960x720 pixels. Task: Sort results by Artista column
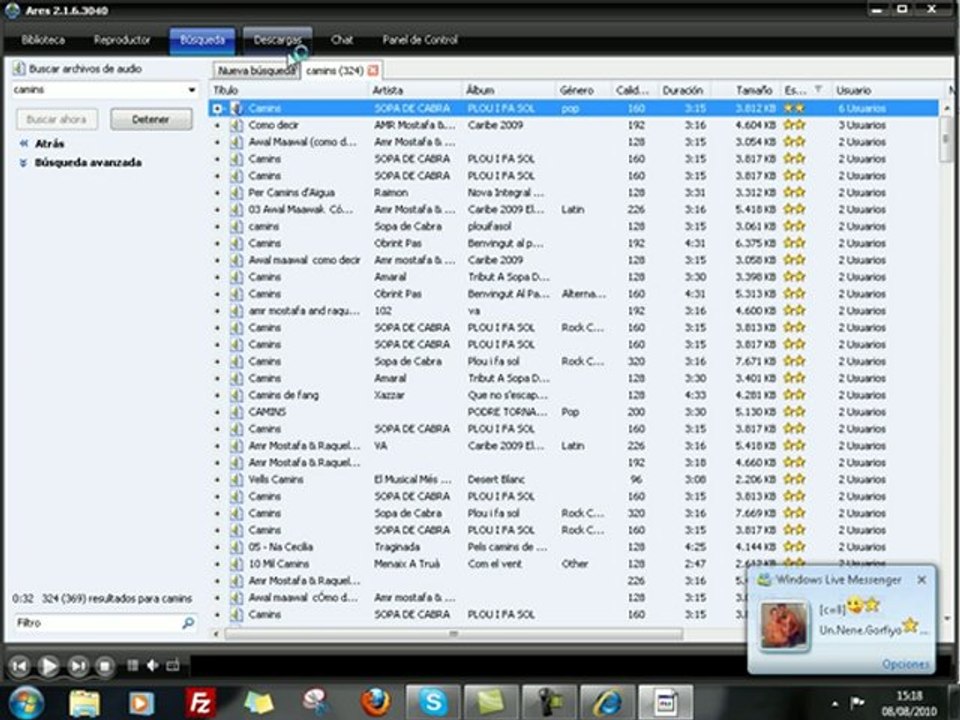pos(415,90)
